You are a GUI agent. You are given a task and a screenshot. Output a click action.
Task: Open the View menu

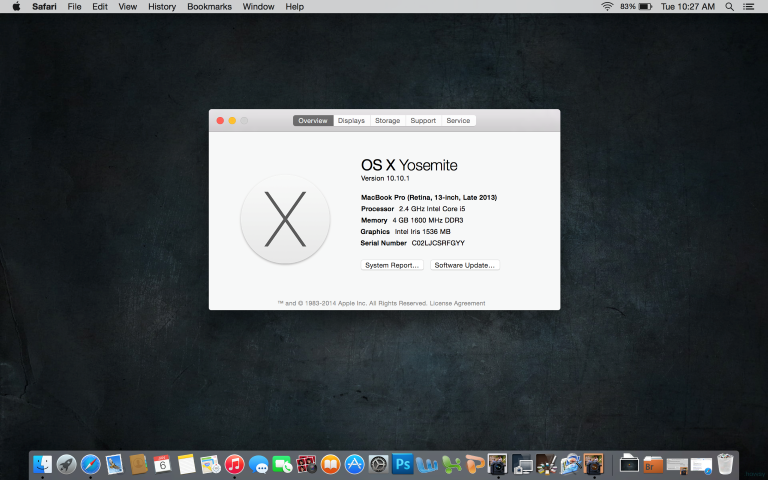pyautogui.click(x=127, y=6)
